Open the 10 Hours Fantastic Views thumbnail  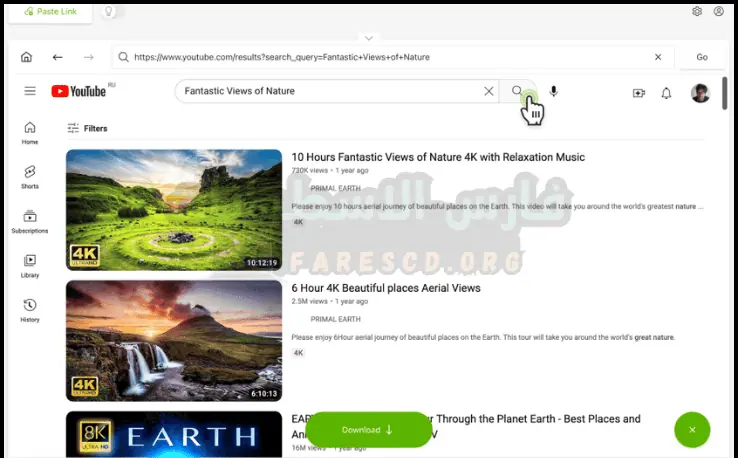[x=174, y=210]
